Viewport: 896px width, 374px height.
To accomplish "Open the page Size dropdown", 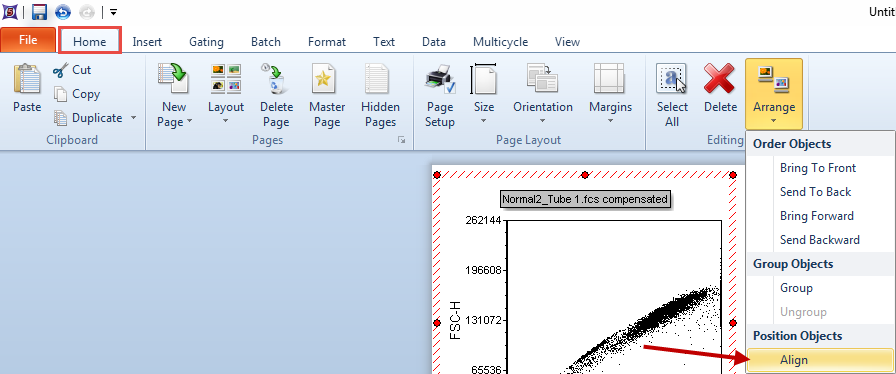I will click(483, 94).
